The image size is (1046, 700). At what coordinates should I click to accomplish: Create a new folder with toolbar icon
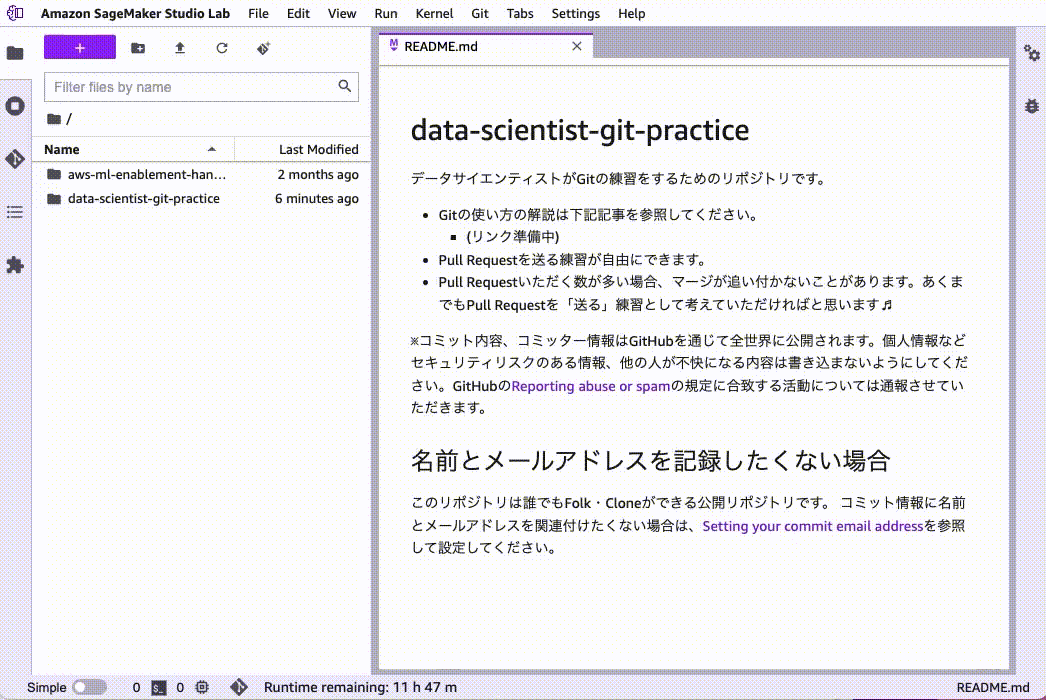click(x=138, y=48)
